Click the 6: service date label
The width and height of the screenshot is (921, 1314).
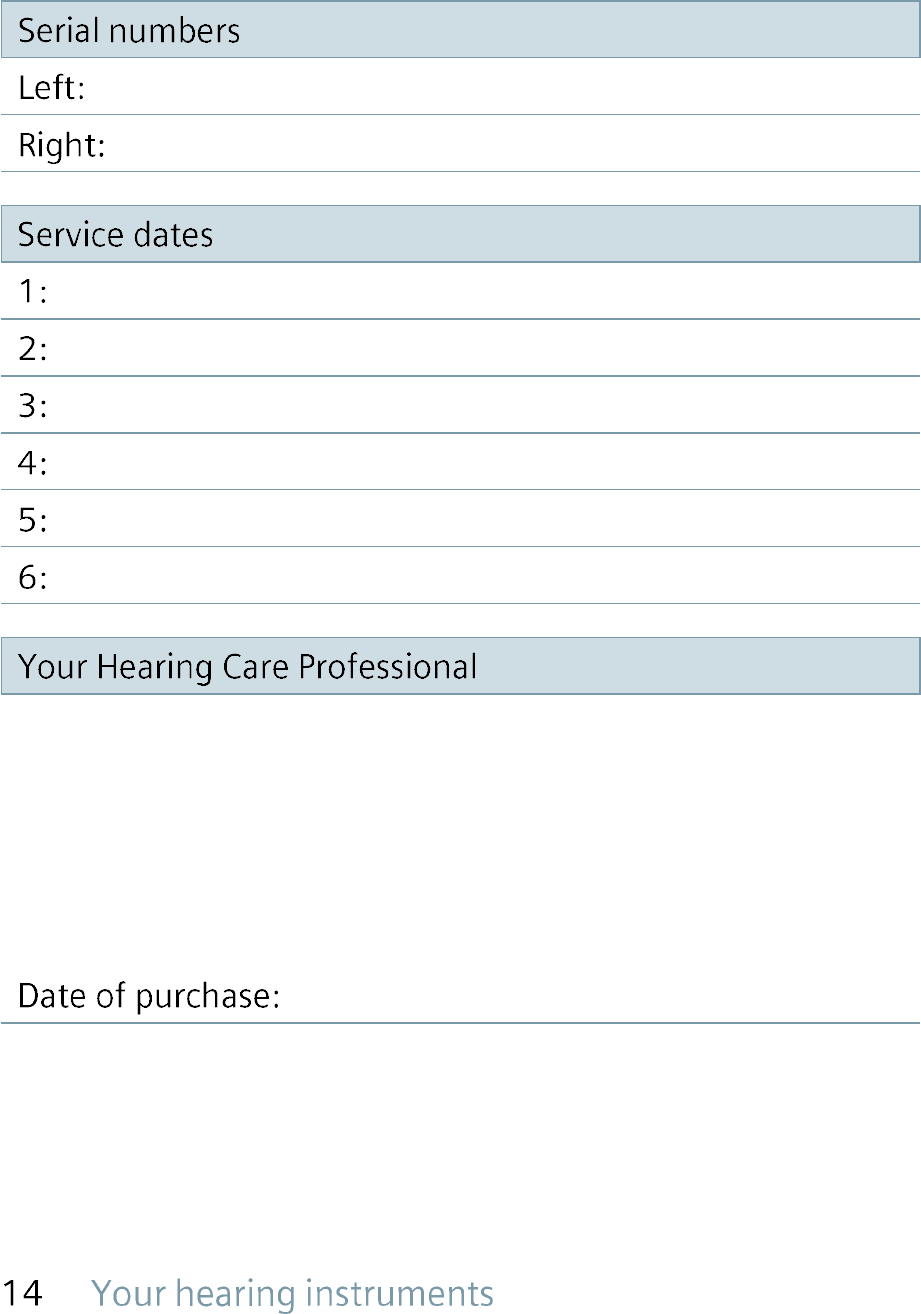tap(33, 577)
